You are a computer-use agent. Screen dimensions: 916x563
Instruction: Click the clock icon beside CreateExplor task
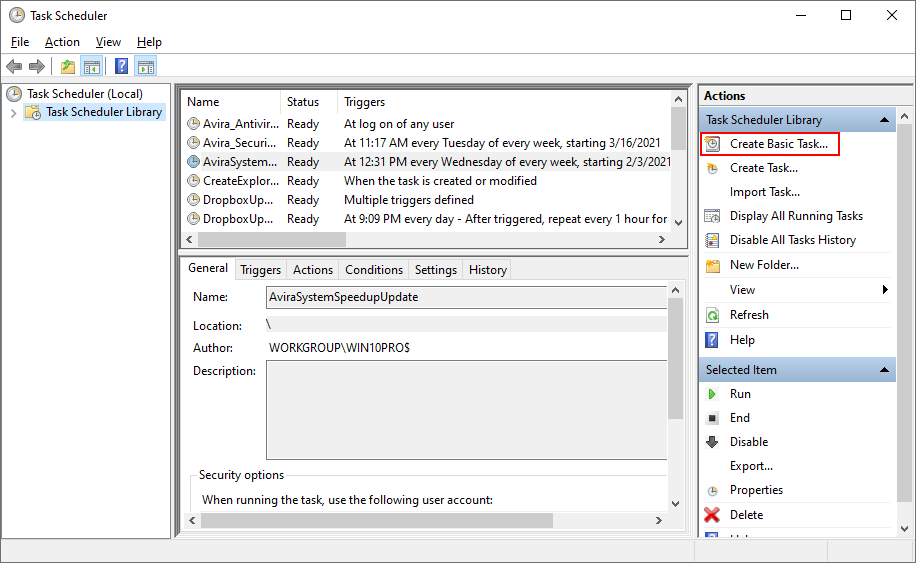[193, 181]
